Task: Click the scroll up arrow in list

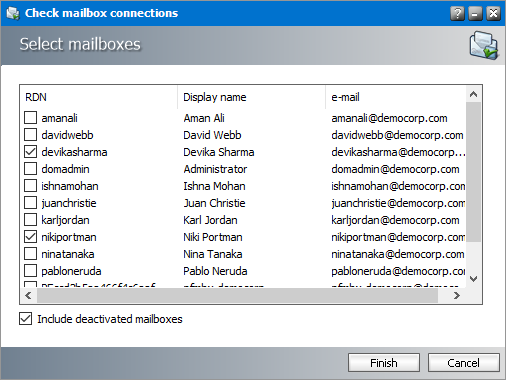Action: tap(473, 94)
